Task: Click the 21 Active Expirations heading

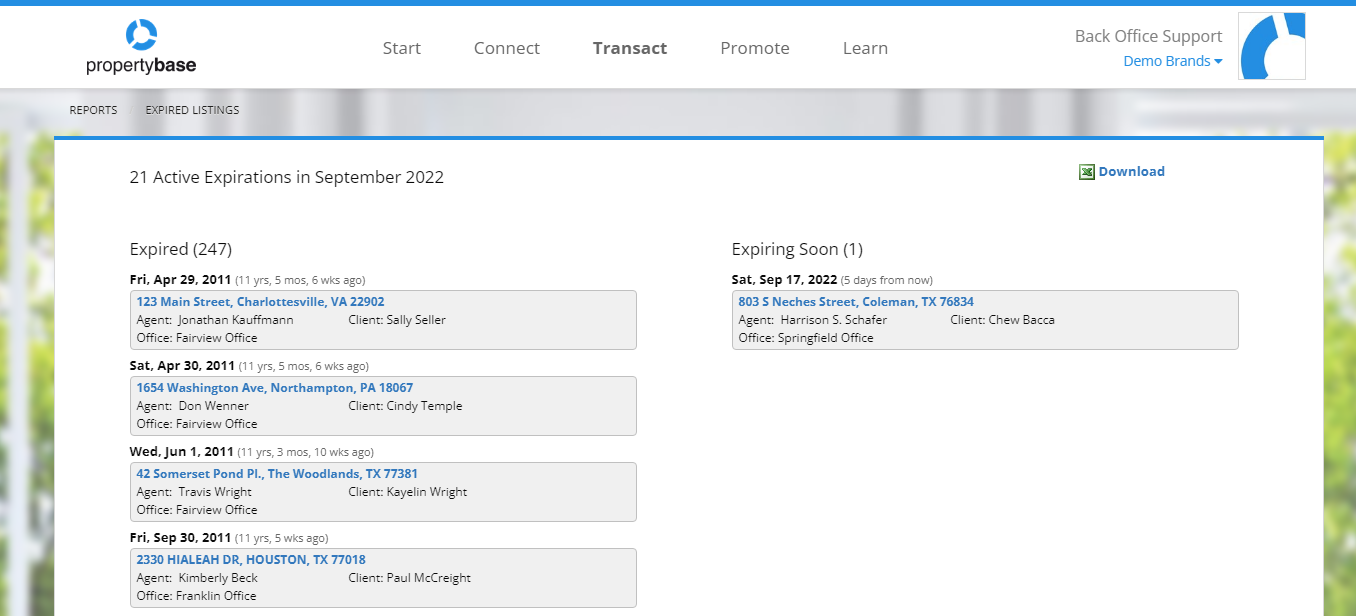Action: [x=286, y=177]
